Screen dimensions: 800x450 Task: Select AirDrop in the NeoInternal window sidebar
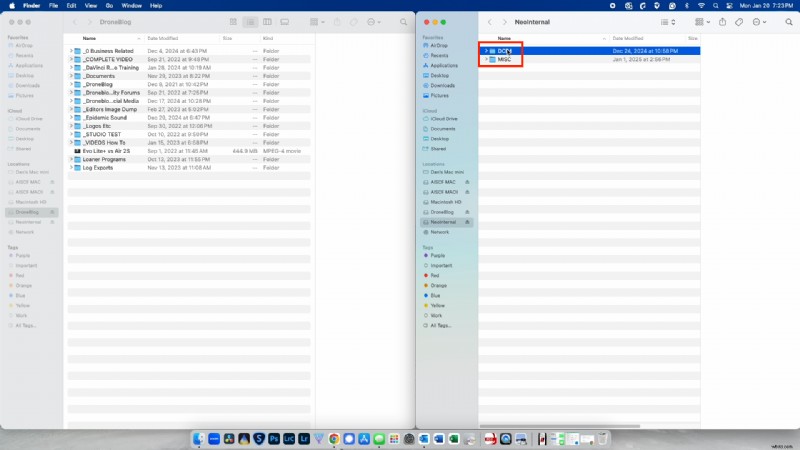click(x=439, y=45)
